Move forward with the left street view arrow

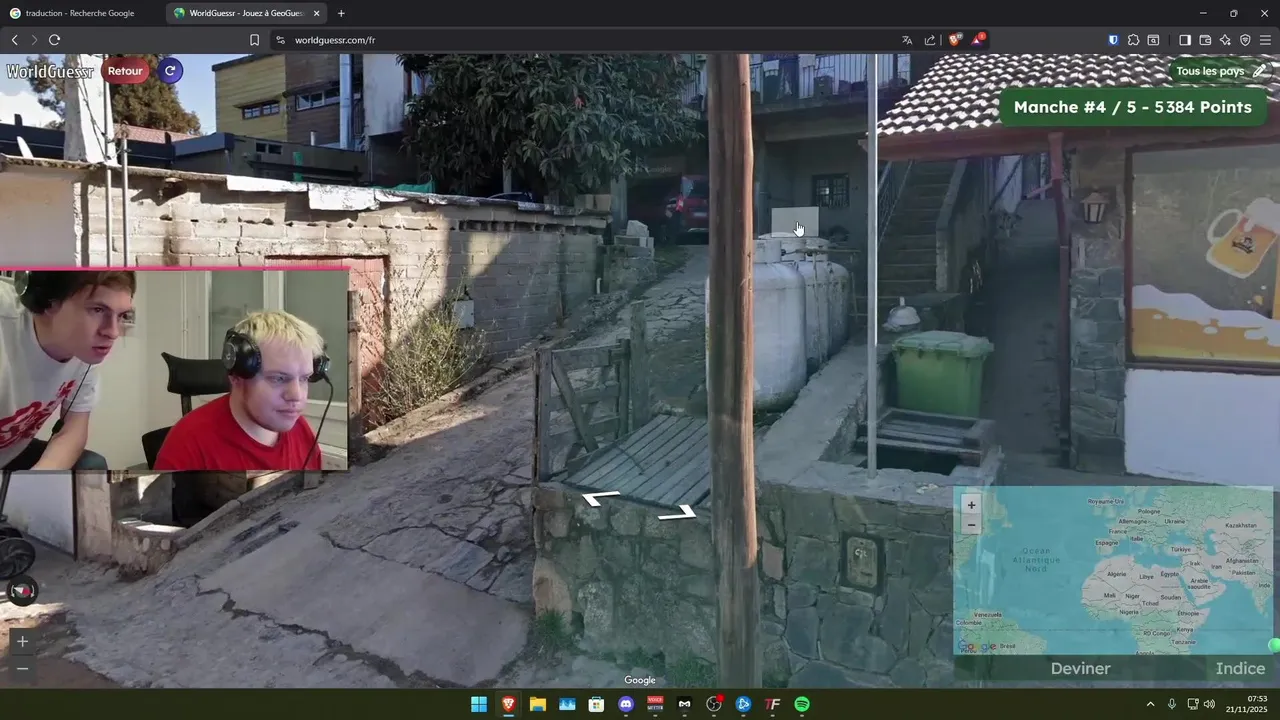click(601, 497)
